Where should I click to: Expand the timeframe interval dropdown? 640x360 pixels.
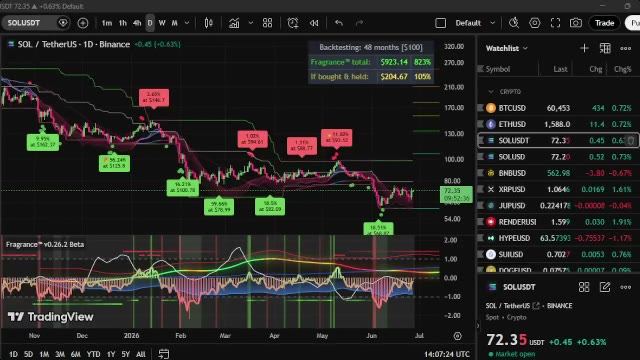tap(187, 23)
